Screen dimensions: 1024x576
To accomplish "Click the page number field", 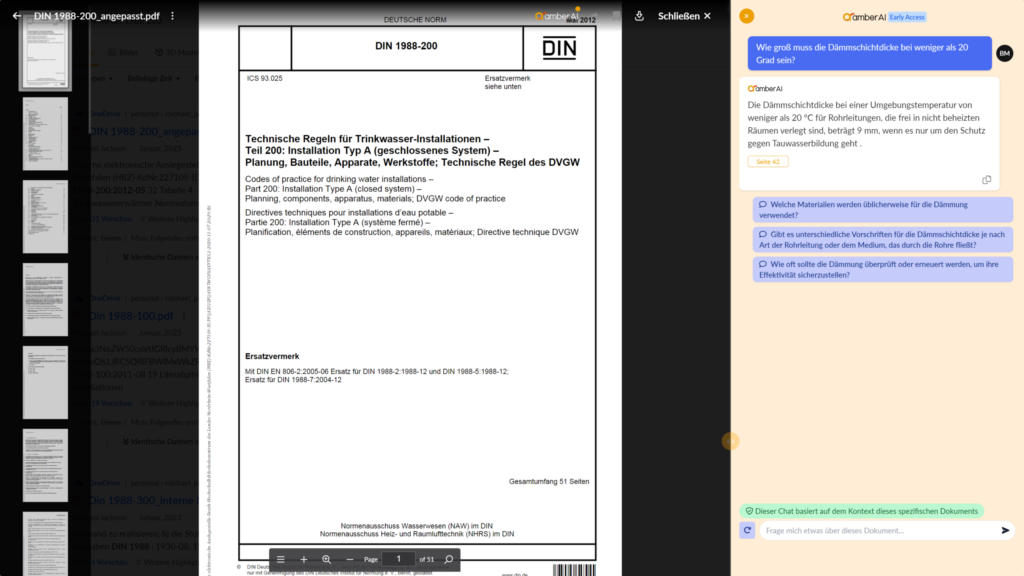I will (398, 559).
